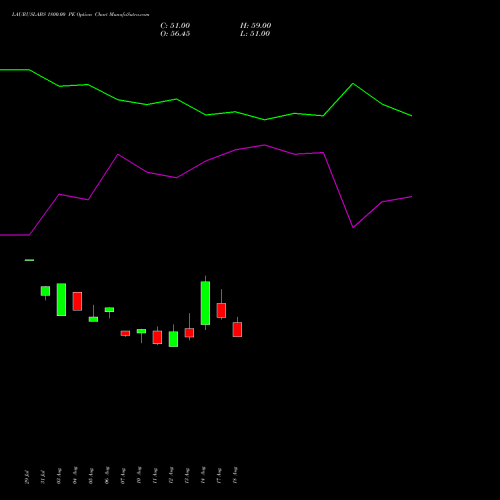Select the 11 Aug date label
Screen dimensions: 500x500
point(155,476)
